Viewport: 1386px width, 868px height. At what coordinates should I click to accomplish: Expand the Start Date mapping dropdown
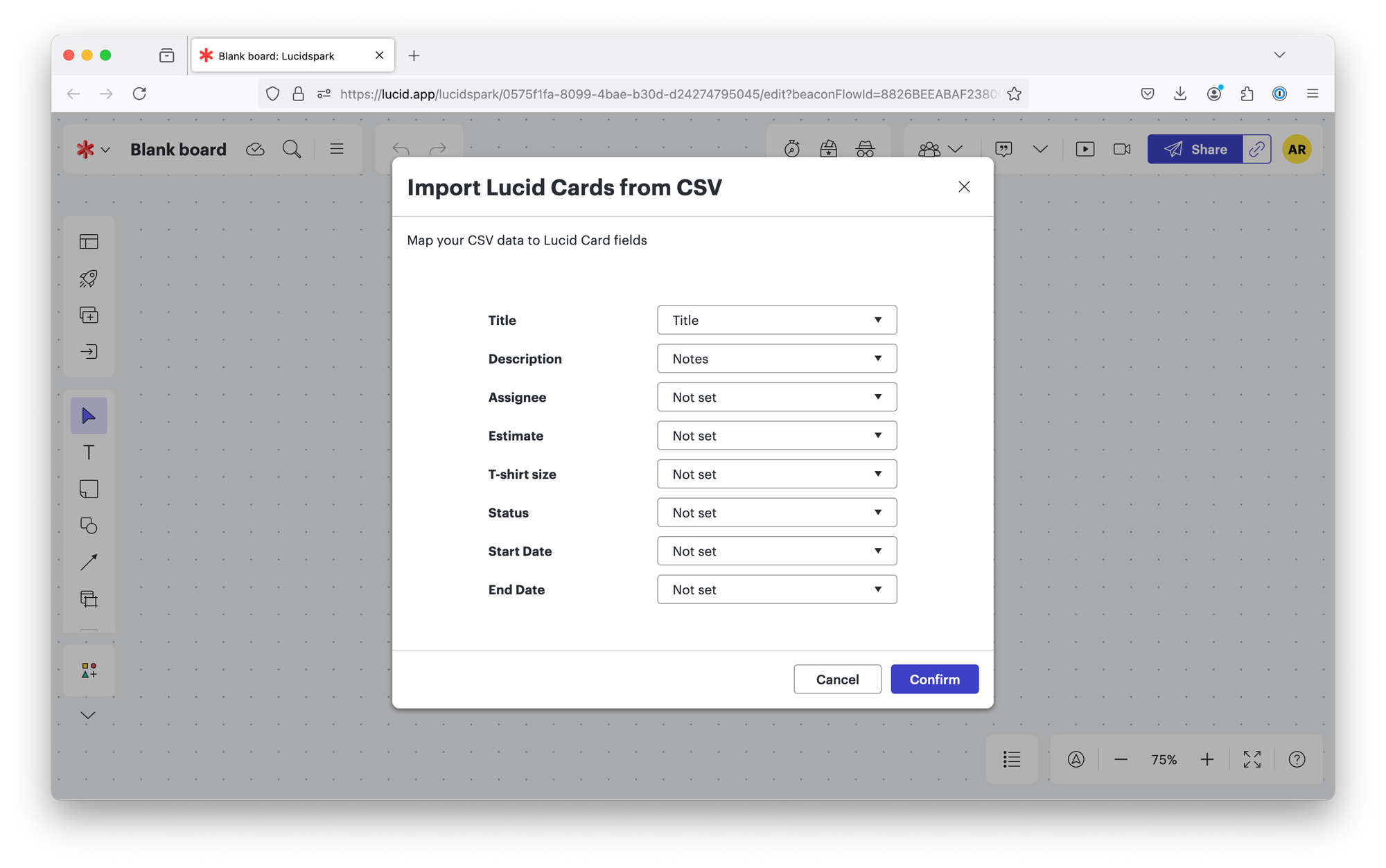pos(777,551)
